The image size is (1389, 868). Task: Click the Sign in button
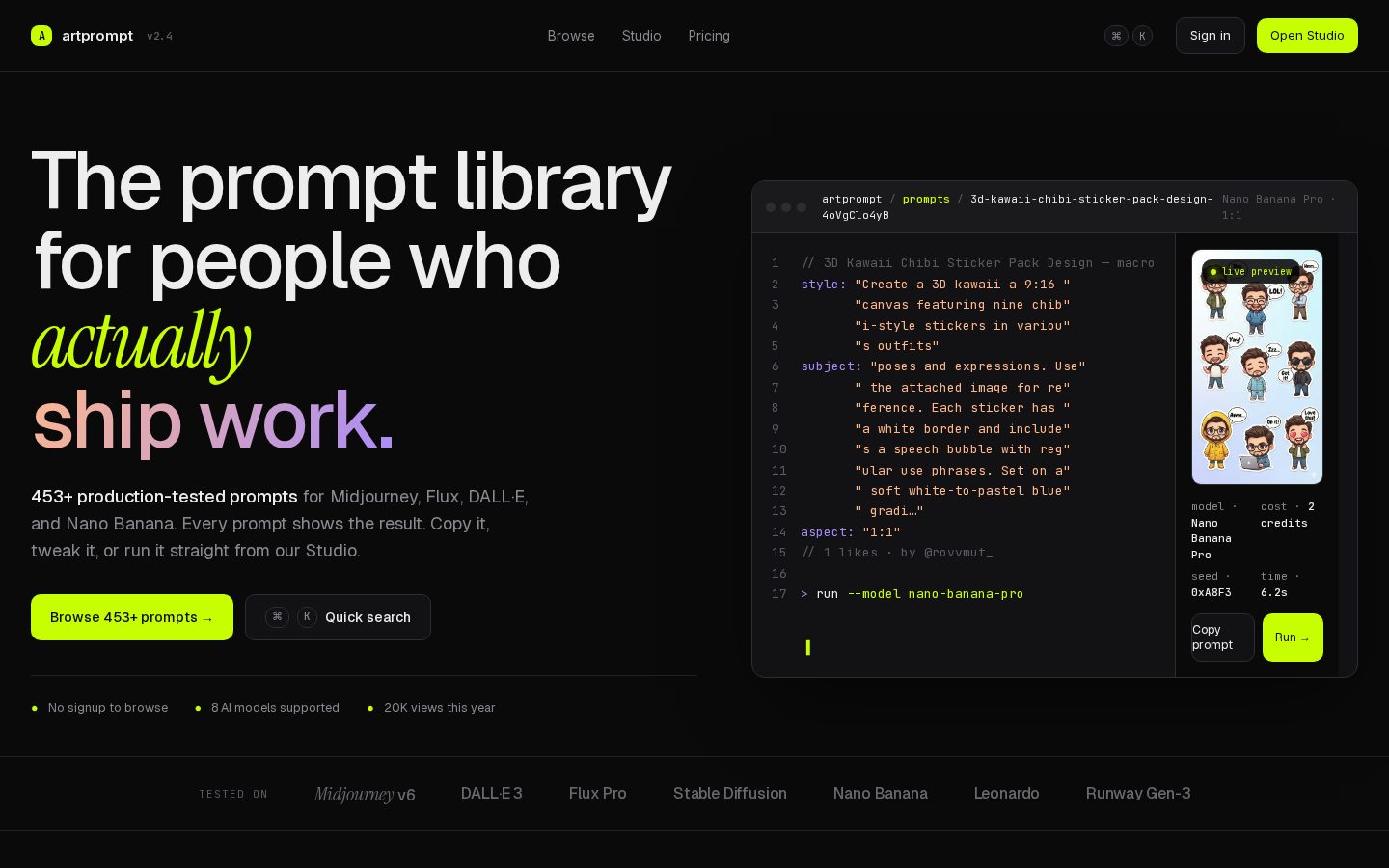(1211, 36)
